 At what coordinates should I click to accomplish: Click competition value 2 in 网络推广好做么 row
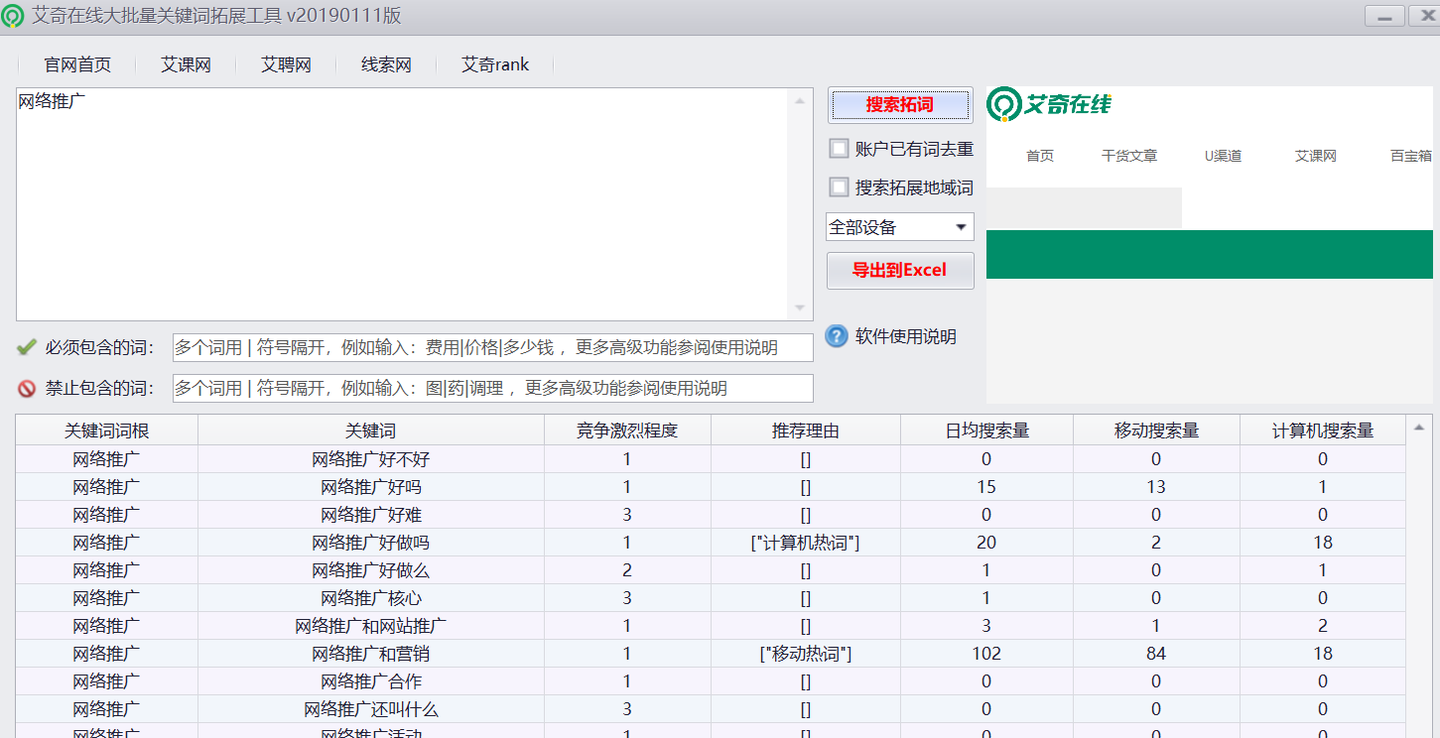(x=627, y=570)
